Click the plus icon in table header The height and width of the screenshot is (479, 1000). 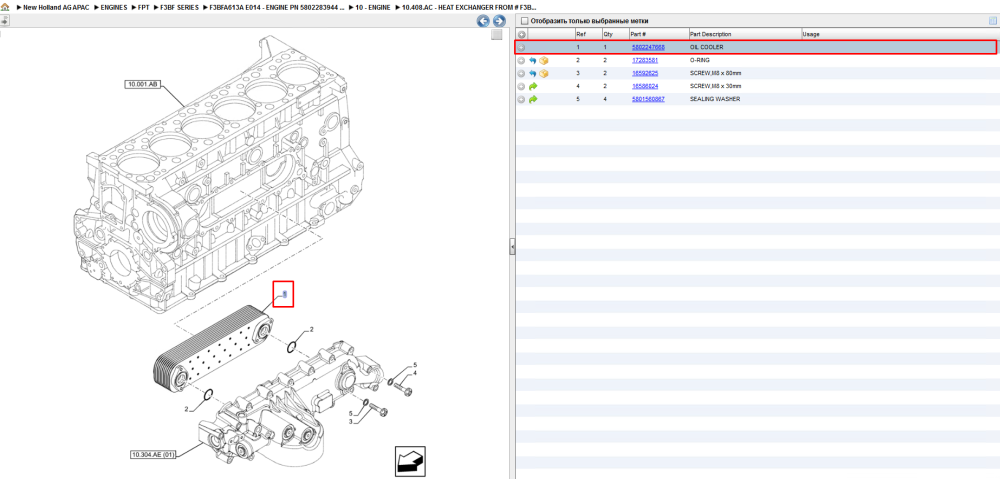(522, 34)
